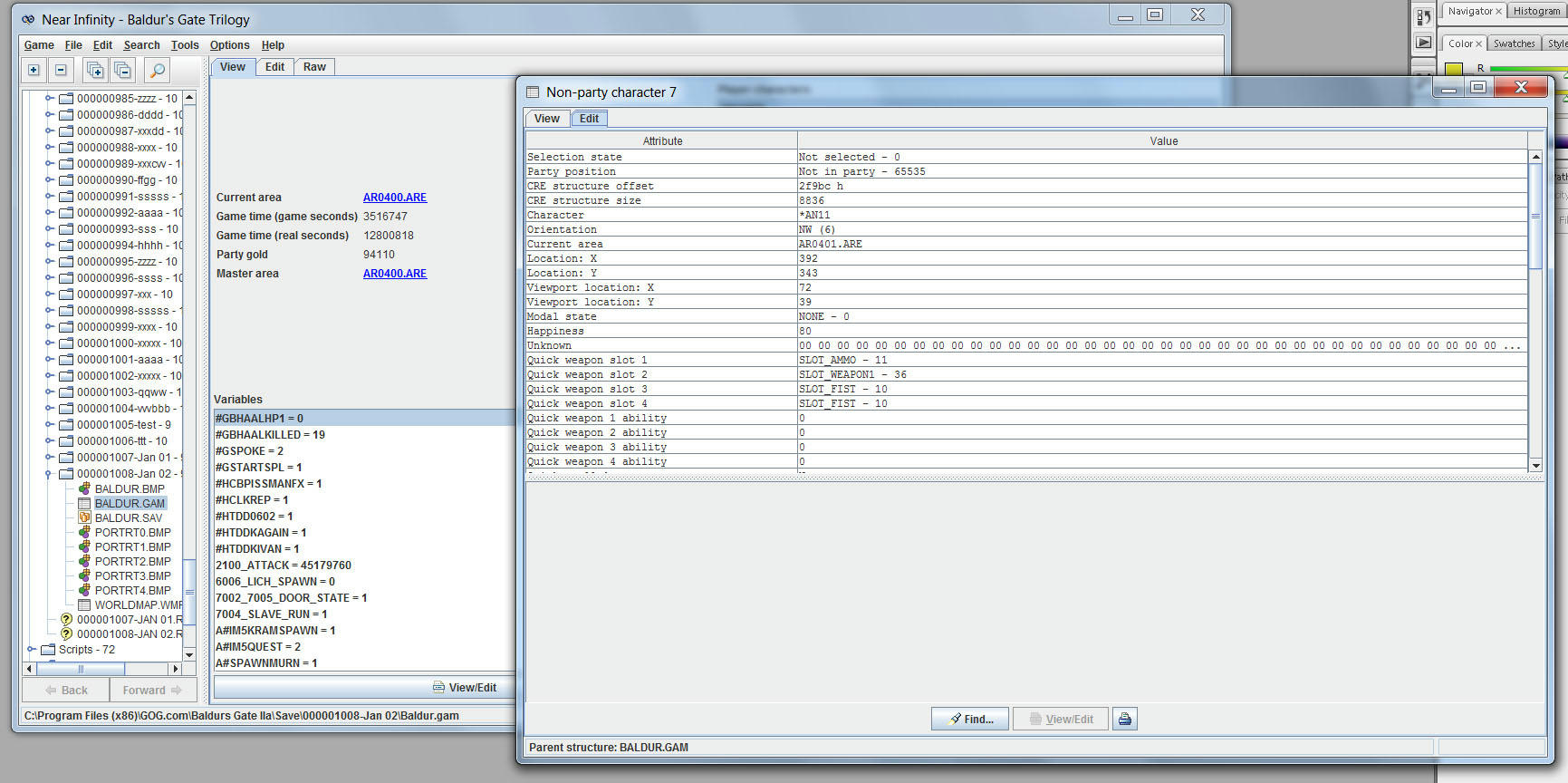Image resolution: width=1568 pixels, height=783 pixels.
Task: Click the expand tree node toolbar icon
Action: point(34,70)
